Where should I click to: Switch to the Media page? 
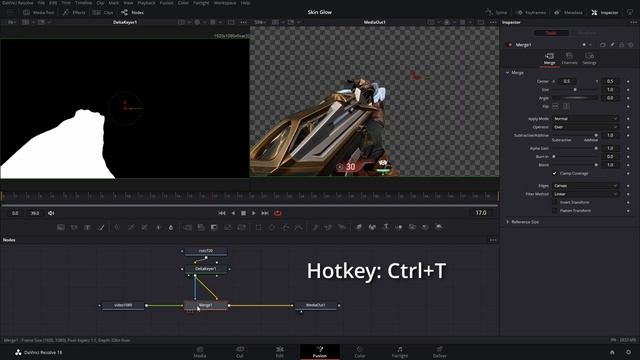pos(200,352)
